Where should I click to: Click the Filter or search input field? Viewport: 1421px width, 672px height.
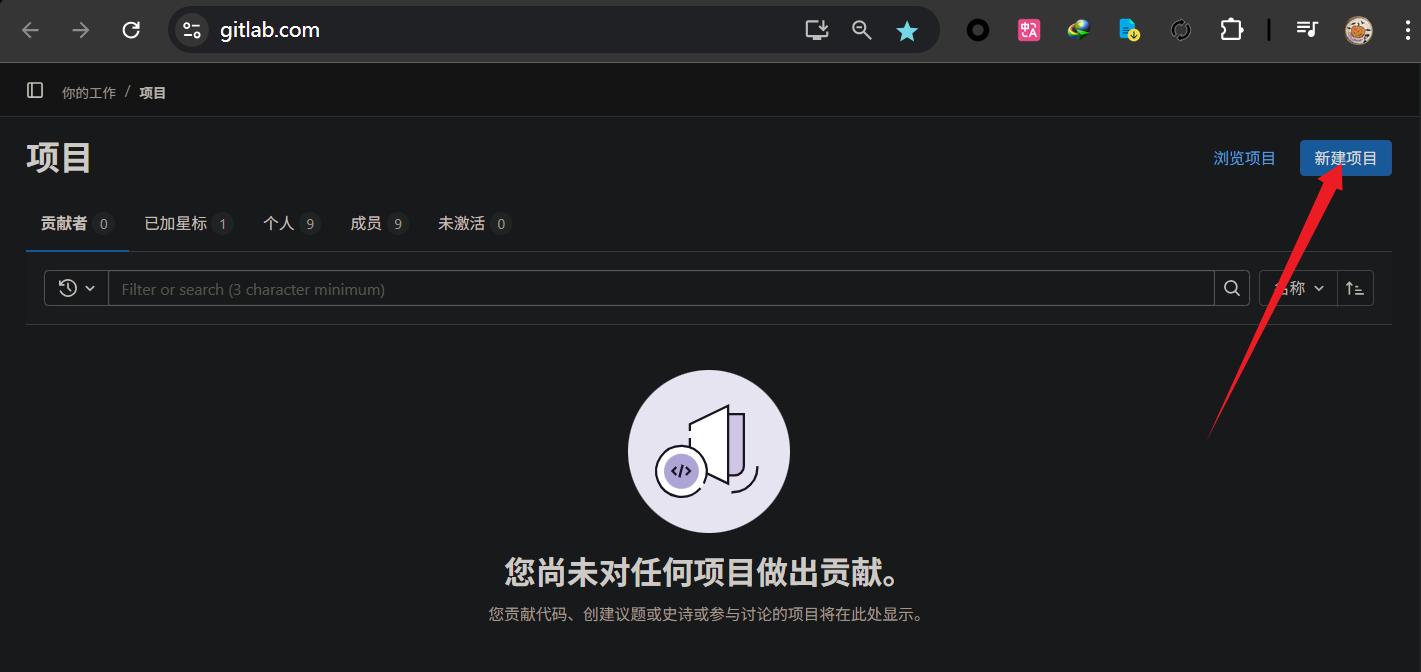point(661,288)
